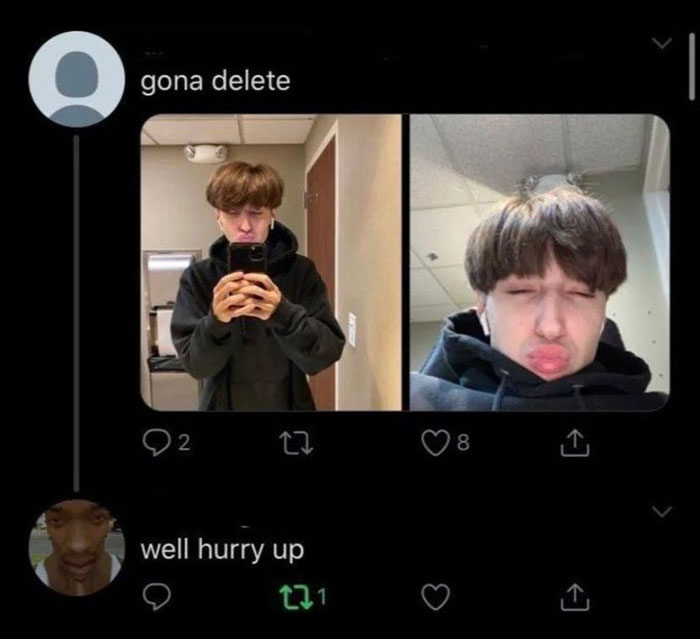
Task: View the close-up pouting selfie photo
Action: coord(540,263)
